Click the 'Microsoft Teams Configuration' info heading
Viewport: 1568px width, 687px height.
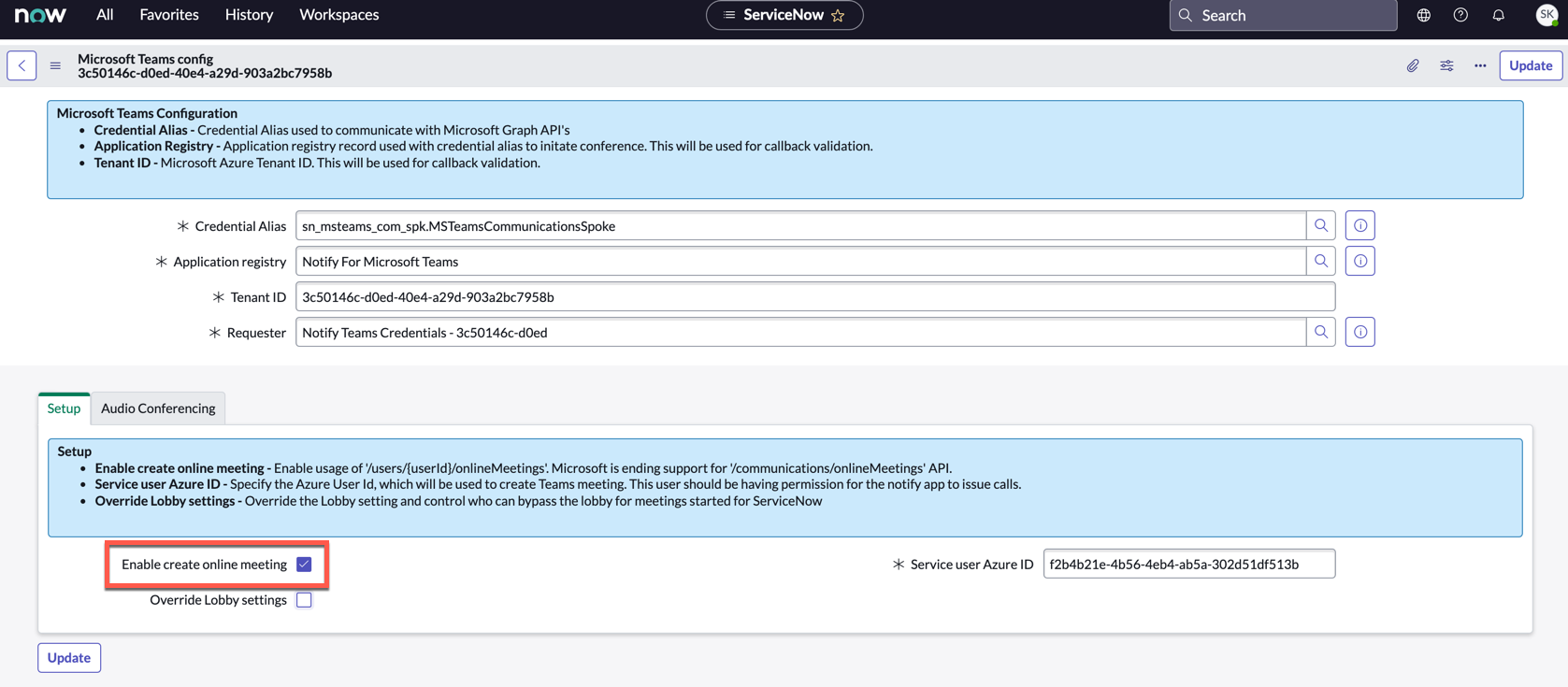pos(147,113)
